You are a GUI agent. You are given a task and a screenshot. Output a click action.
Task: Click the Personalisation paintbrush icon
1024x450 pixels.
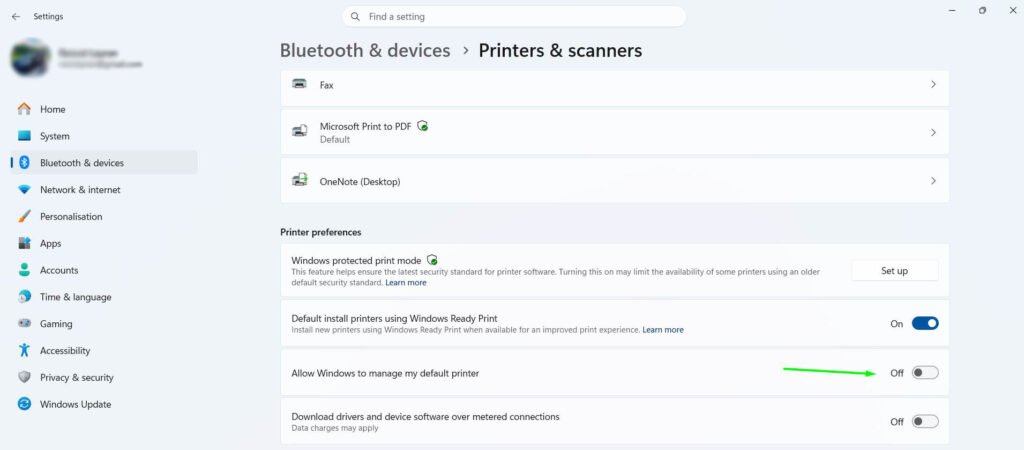24,216
